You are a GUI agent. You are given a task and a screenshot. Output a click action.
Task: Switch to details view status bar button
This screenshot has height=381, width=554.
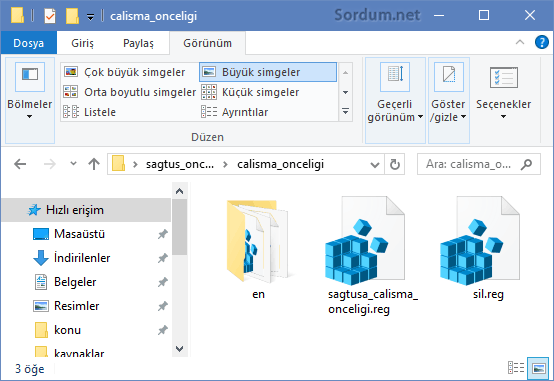(516, 368)
